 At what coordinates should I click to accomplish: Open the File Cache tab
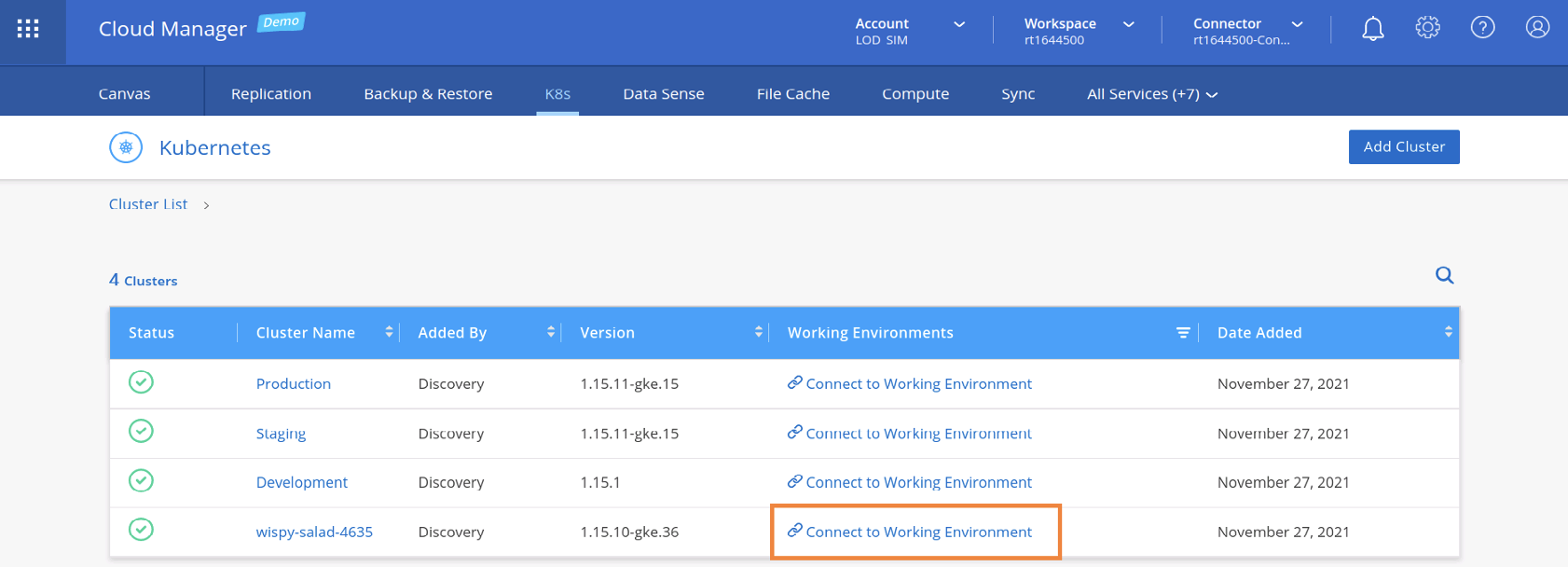point(793,94)
